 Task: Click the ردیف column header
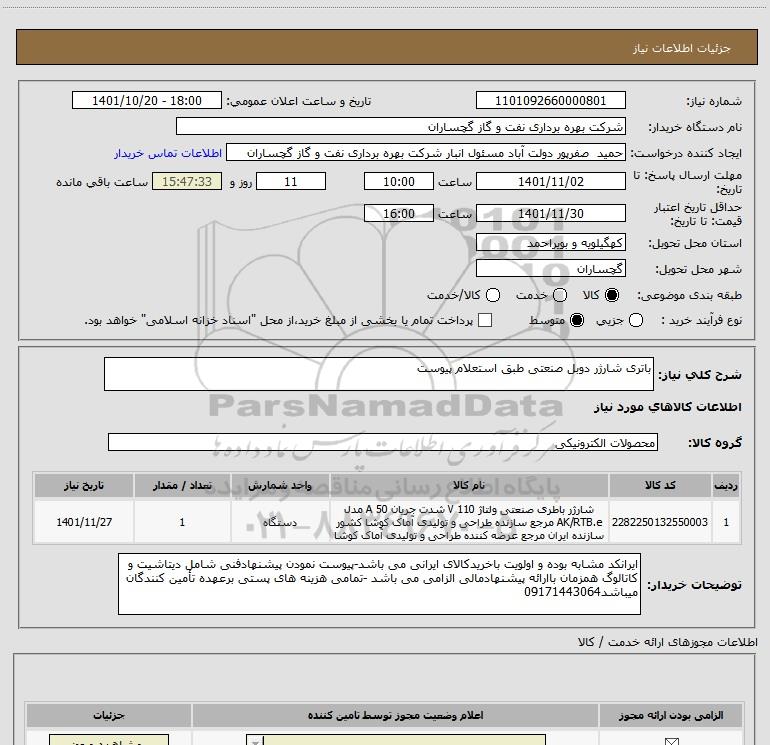[726, 485]
